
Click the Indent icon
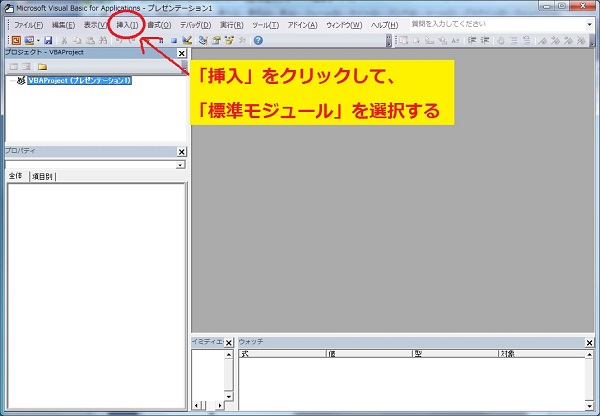tap(472, 40)
